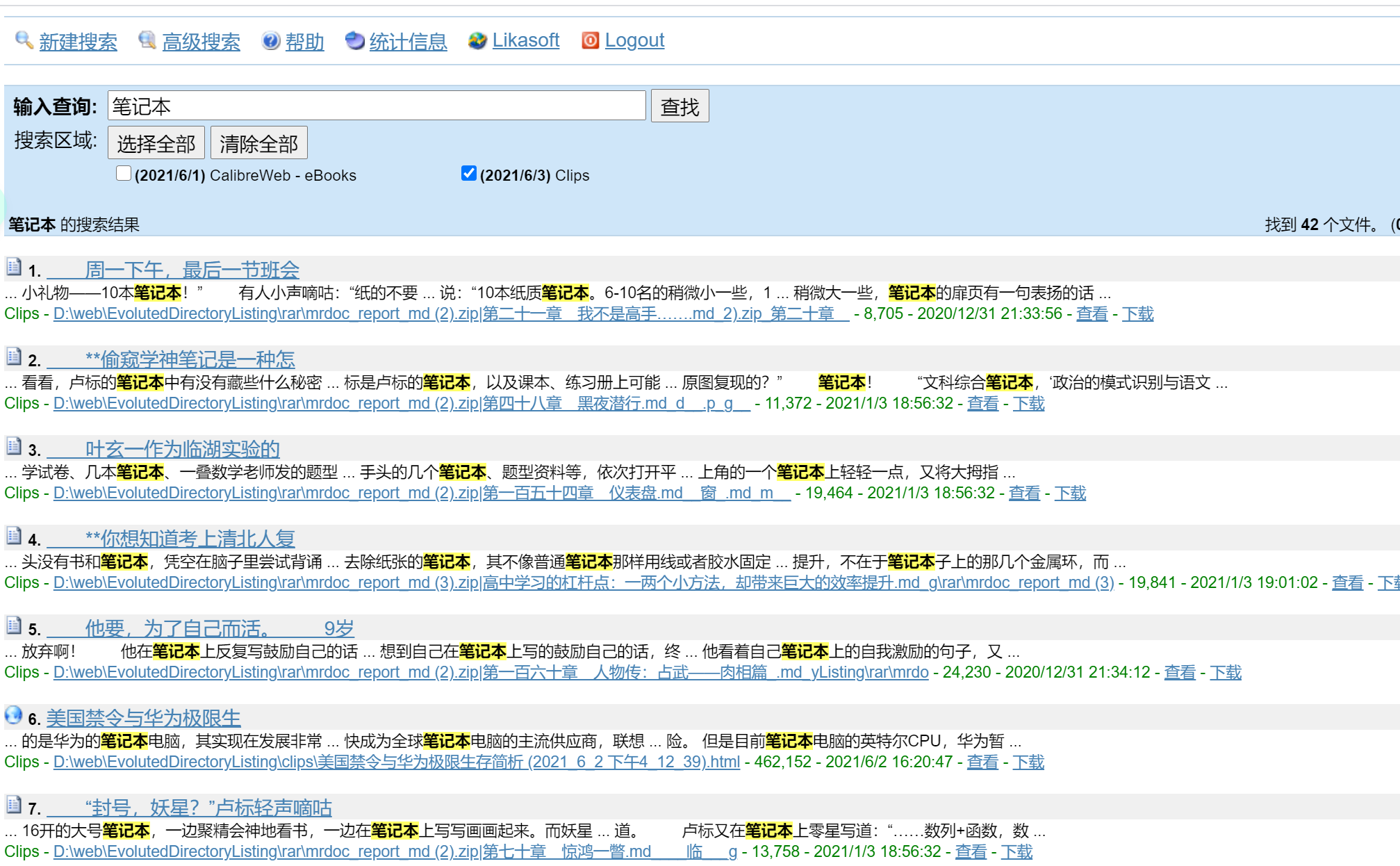Viewport: 1400px width, 866px height.
Task: Click 查看 link for result 2
Action: coord(982,403)
